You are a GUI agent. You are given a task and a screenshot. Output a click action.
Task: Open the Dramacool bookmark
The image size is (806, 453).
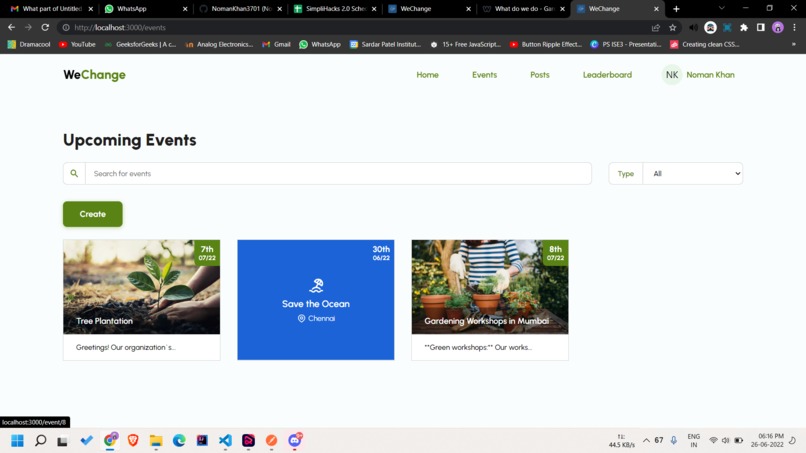(29, 44)
